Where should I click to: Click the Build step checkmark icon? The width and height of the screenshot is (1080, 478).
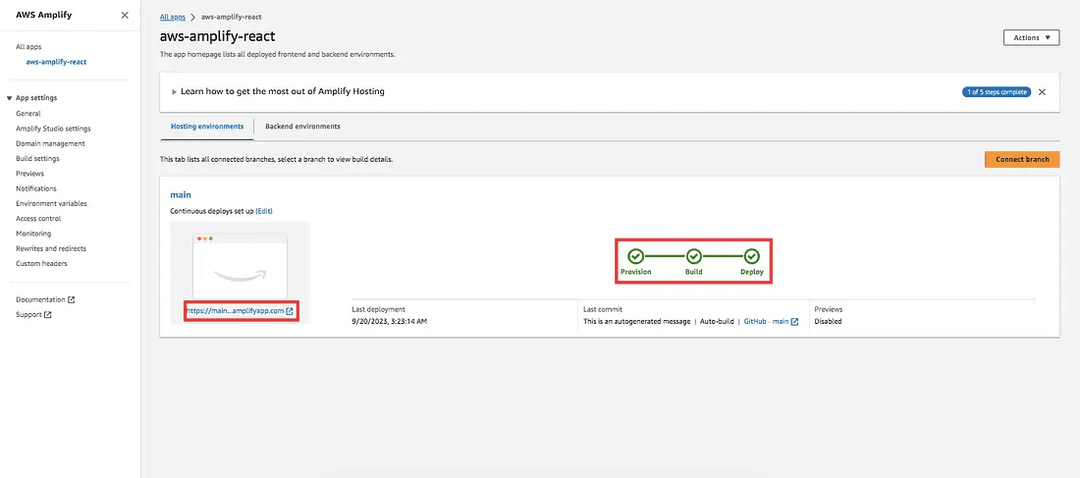point(694,257)
